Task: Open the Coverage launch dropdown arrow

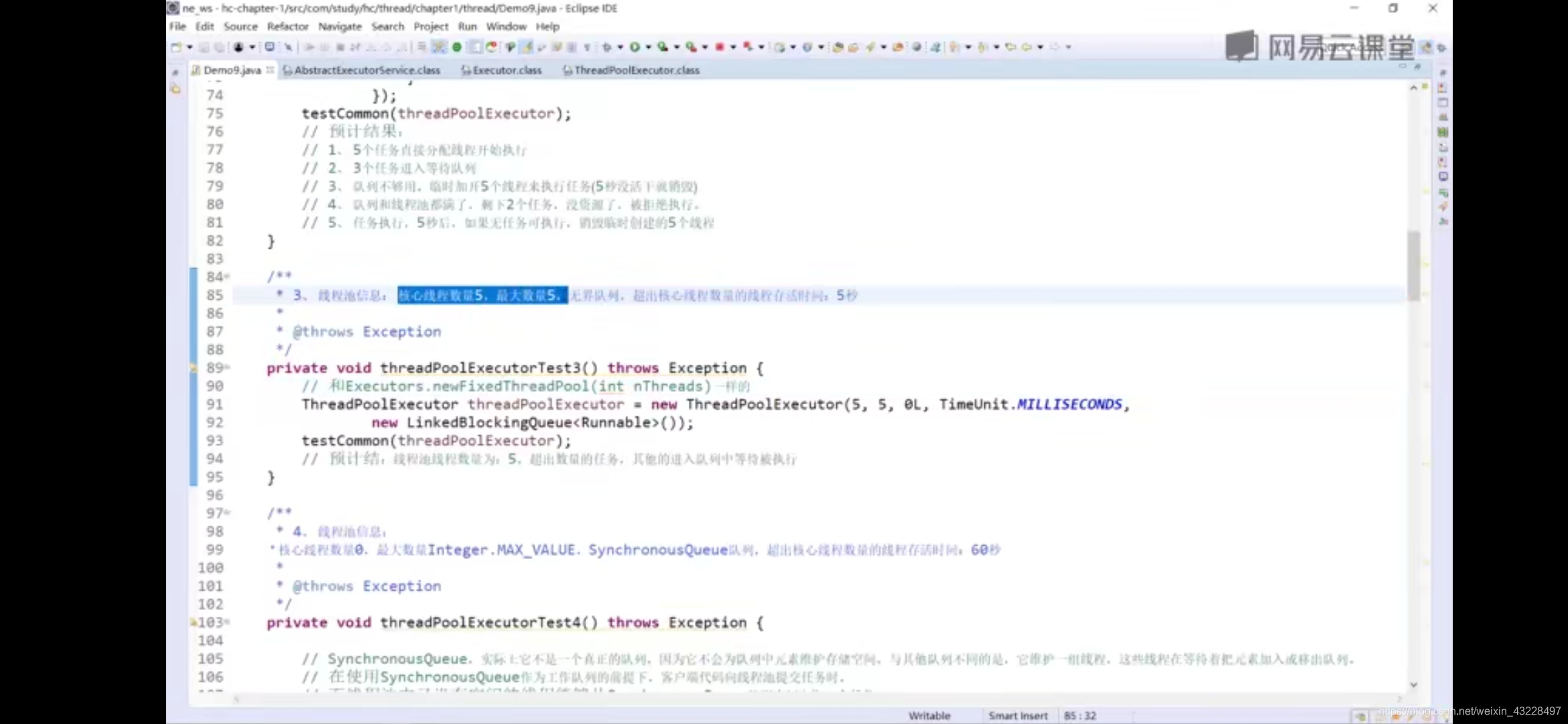Action: (x=677, y=47)
